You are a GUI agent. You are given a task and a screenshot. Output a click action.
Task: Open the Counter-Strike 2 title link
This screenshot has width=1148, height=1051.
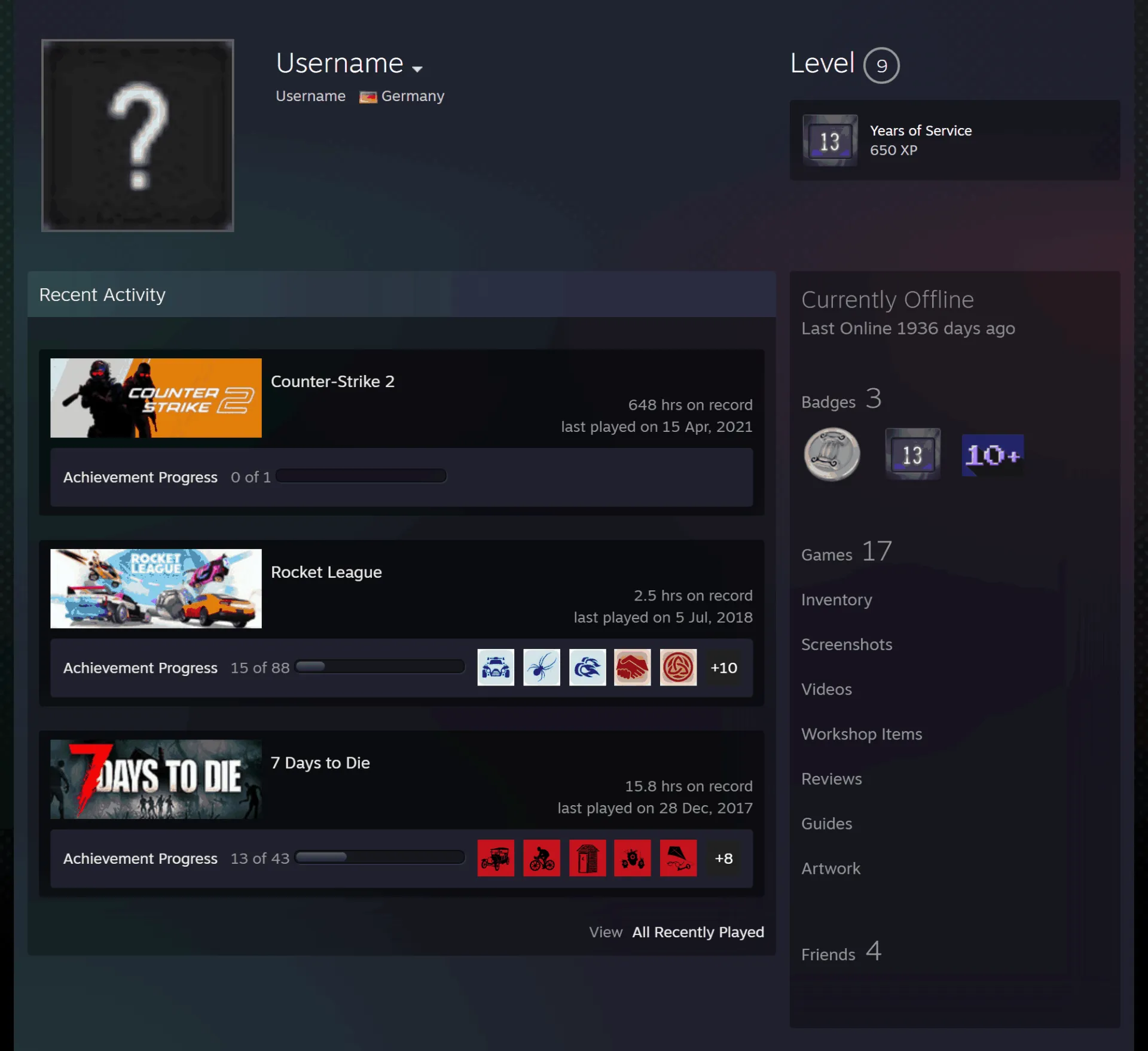[332, 382]
